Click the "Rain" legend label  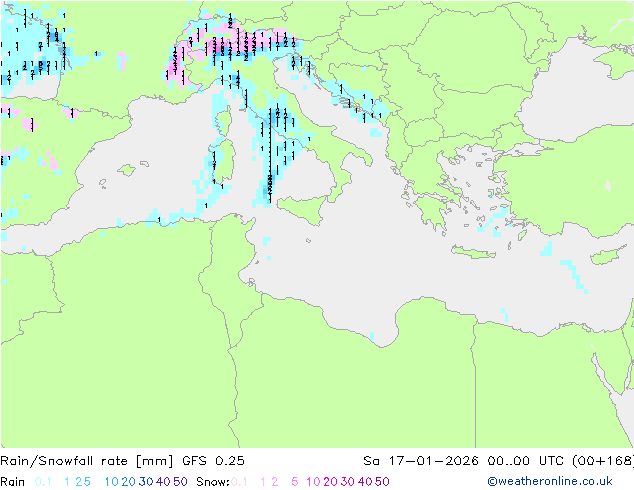coord(13,482)
